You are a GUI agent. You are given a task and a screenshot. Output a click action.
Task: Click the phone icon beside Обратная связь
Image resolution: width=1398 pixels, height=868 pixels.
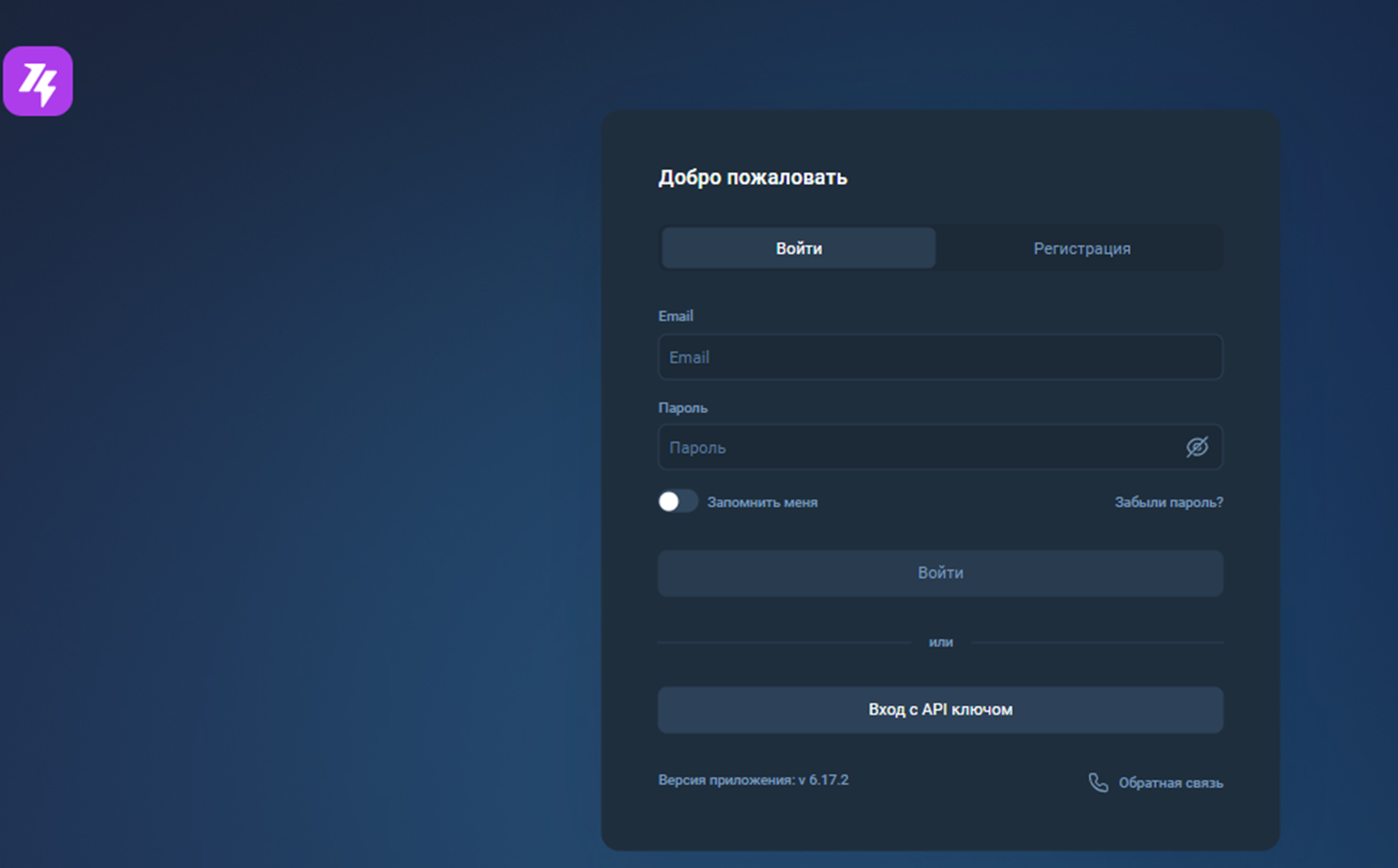(x=1098, y=782)
